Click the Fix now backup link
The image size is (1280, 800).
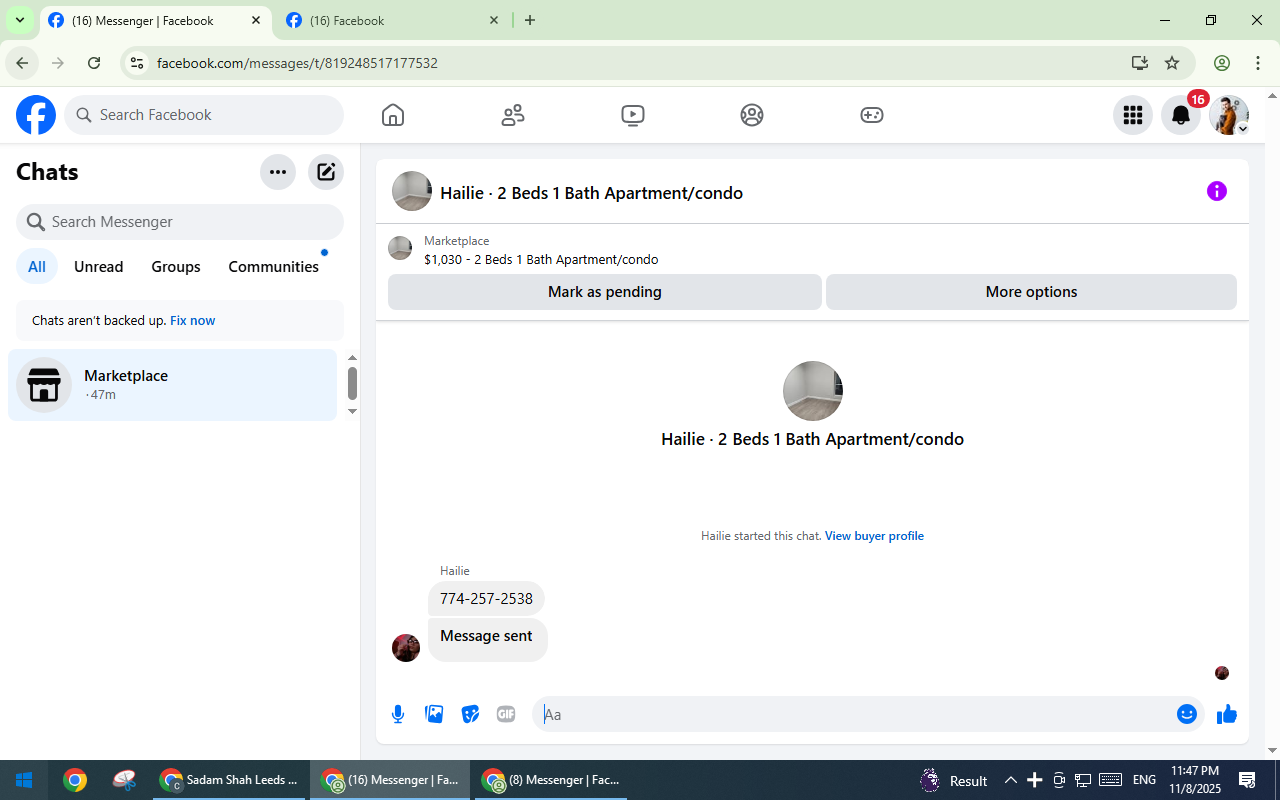coord(193,321)
